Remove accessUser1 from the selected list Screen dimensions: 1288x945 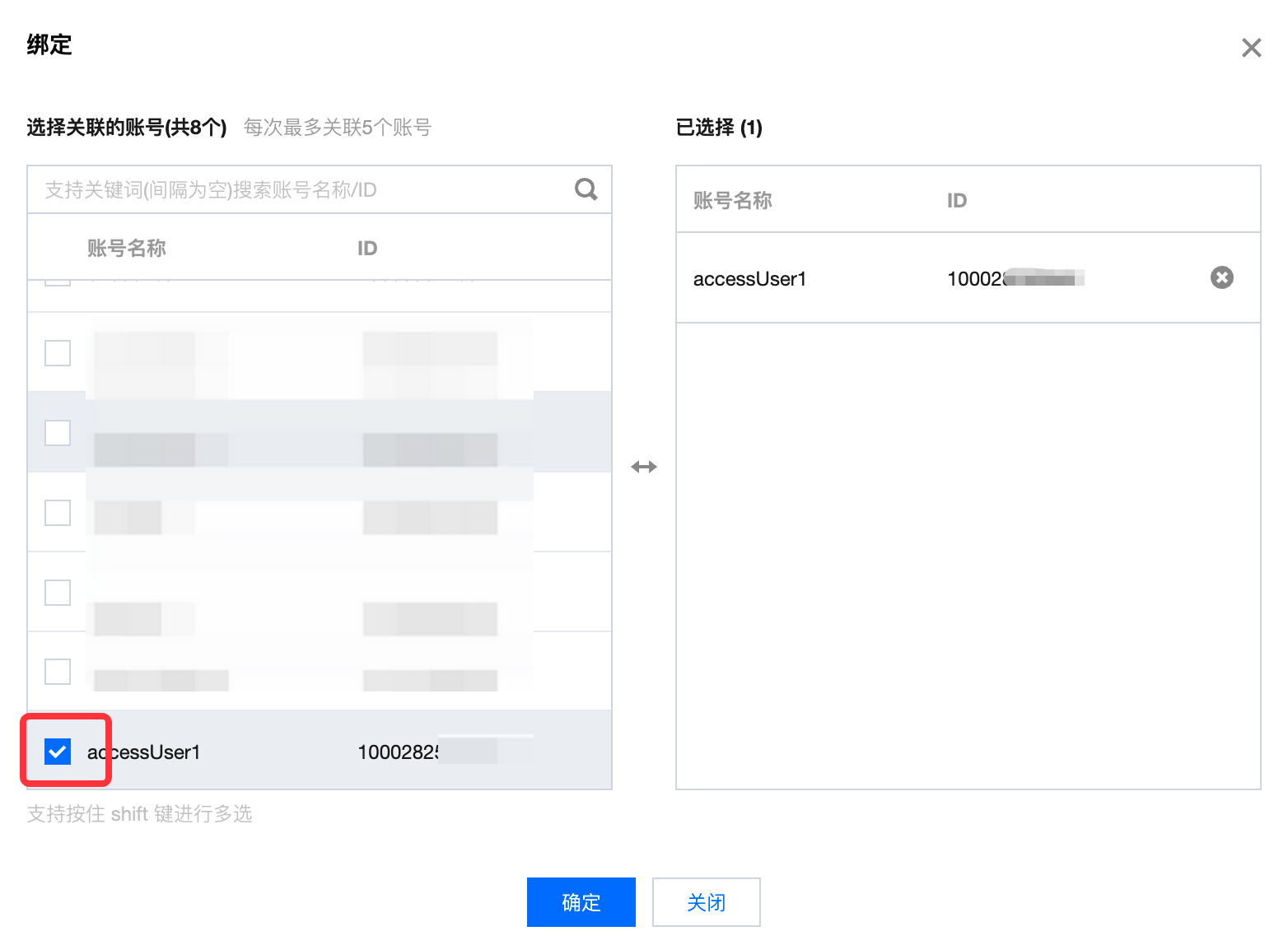coord(1221,277)
